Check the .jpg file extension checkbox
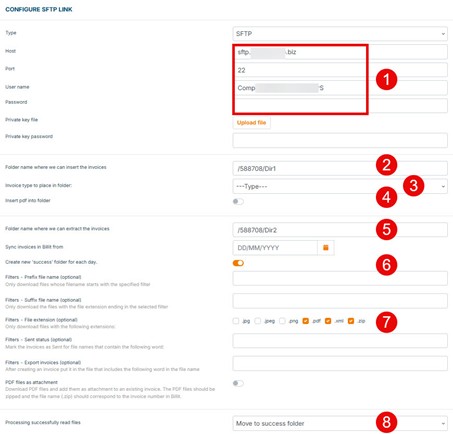453x434 pixels. click(x=236, y=321)
